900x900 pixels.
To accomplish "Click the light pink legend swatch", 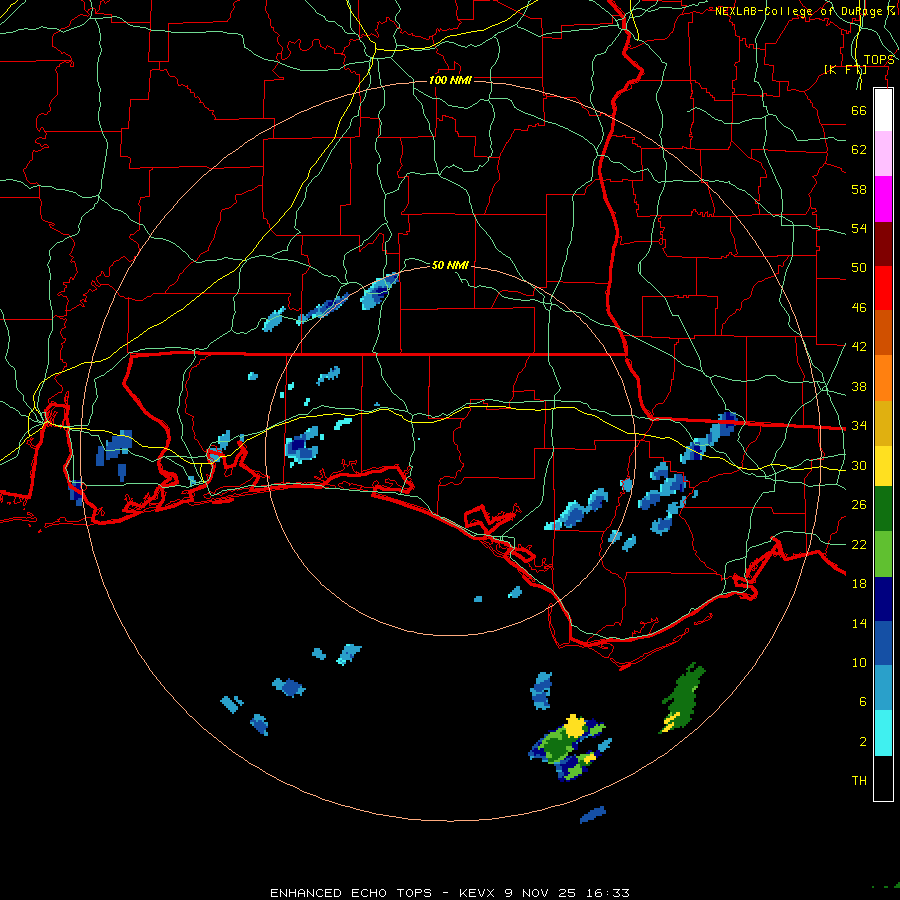I will point(883,154).
